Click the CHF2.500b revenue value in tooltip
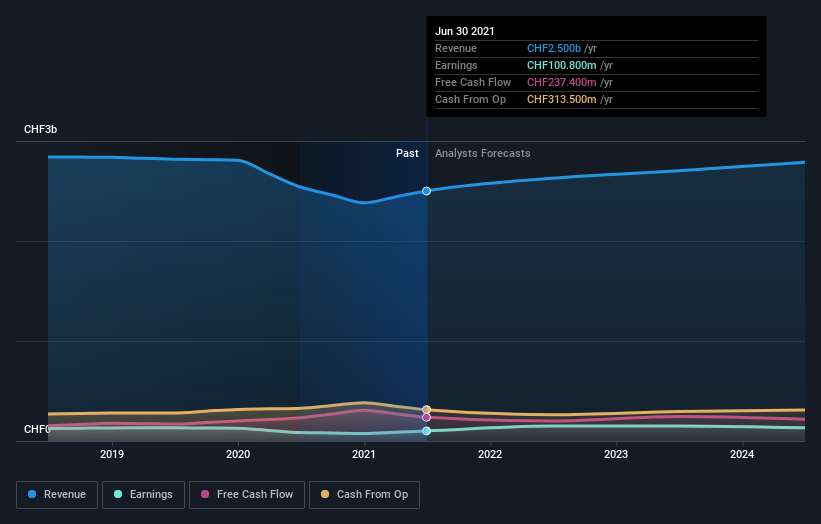The image size is (821, 524). click(554, 48)
